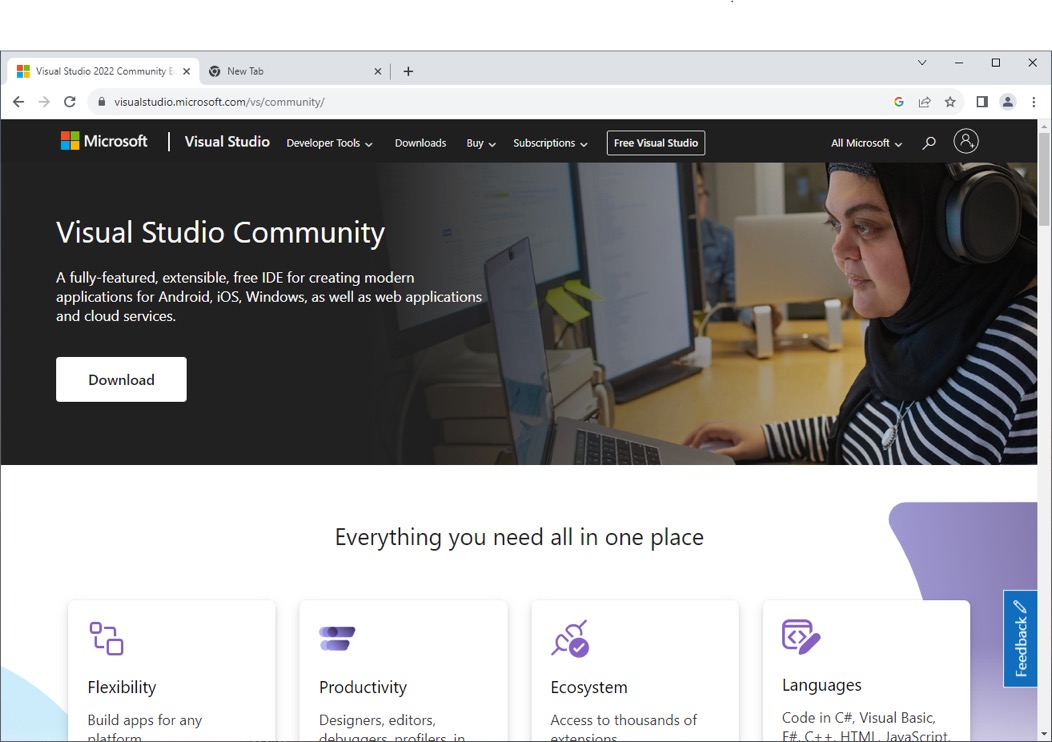1052x742 pixels.
Task: Open the Downloads nav item
Action: (420, 143)
